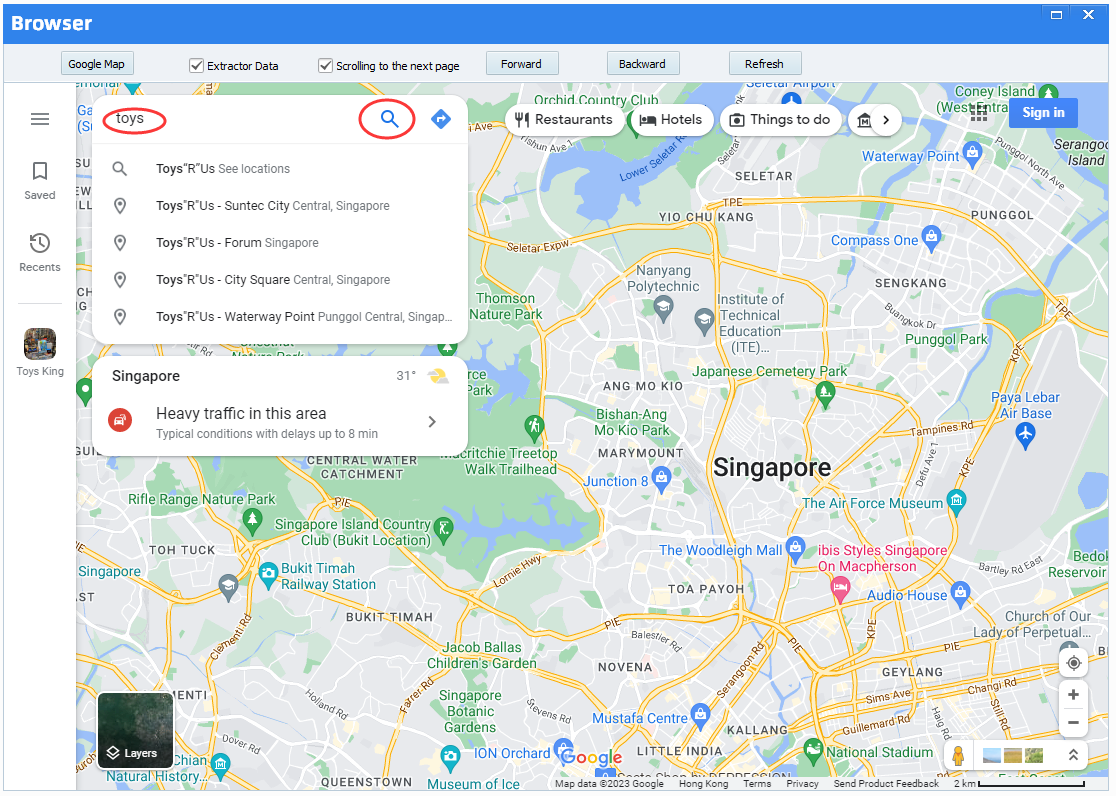The height and width of the screenshot is (796, 1116).
Task: Open directions via blue arrow icon
Action: pos(441,120)
